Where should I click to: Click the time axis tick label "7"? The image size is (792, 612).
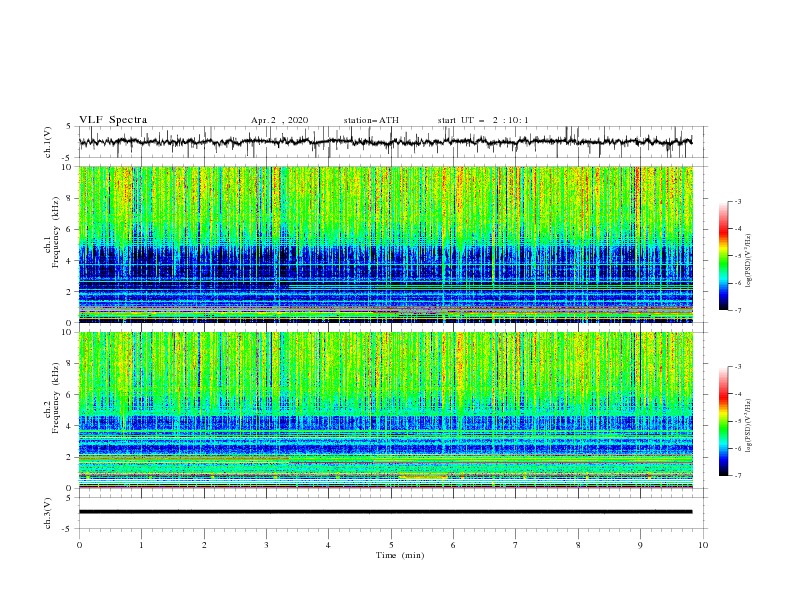[516, 545]
